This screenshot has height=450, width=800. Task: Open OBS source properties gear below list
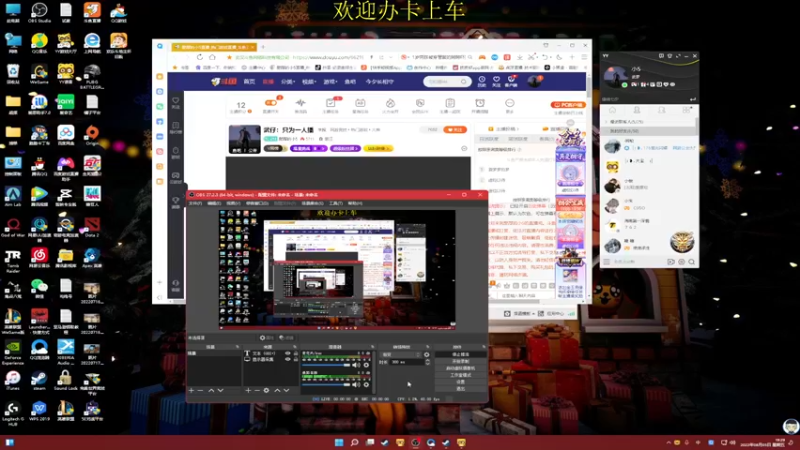coord(266,390)
